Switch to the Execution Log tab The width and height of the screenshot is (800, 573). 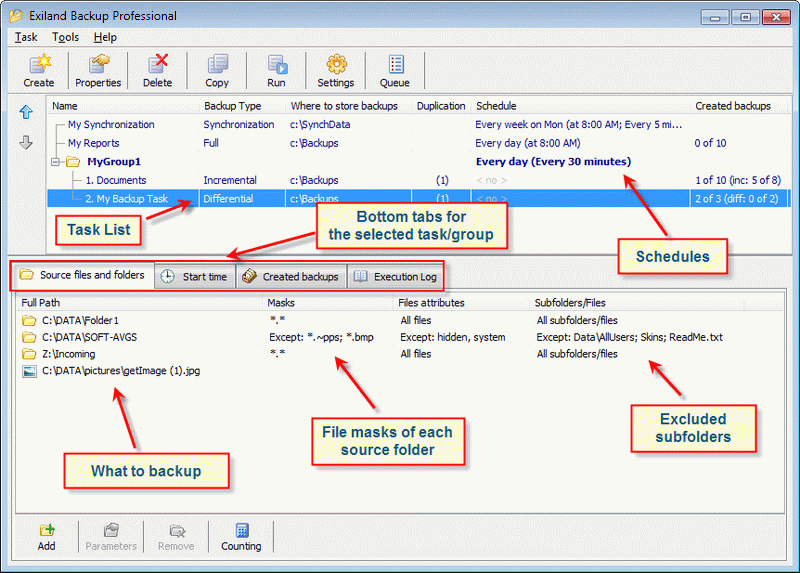[x=396, y=277]
